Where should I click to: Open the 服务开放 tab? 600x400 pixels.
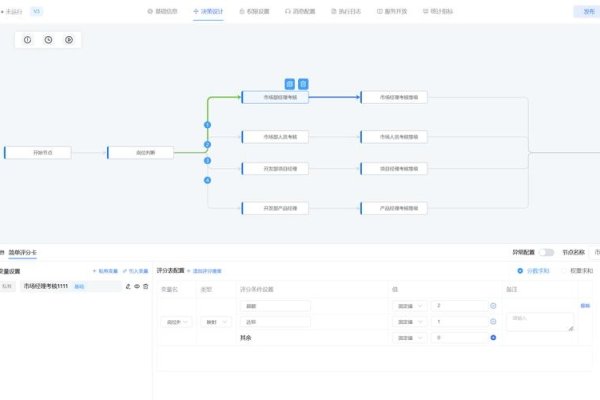pyautogui.click(x=392, y=11)
